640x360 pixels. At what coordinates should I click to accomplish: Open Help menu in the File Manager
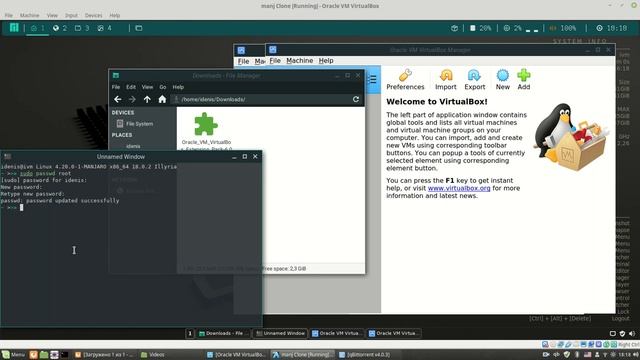(x=178, y=87)
